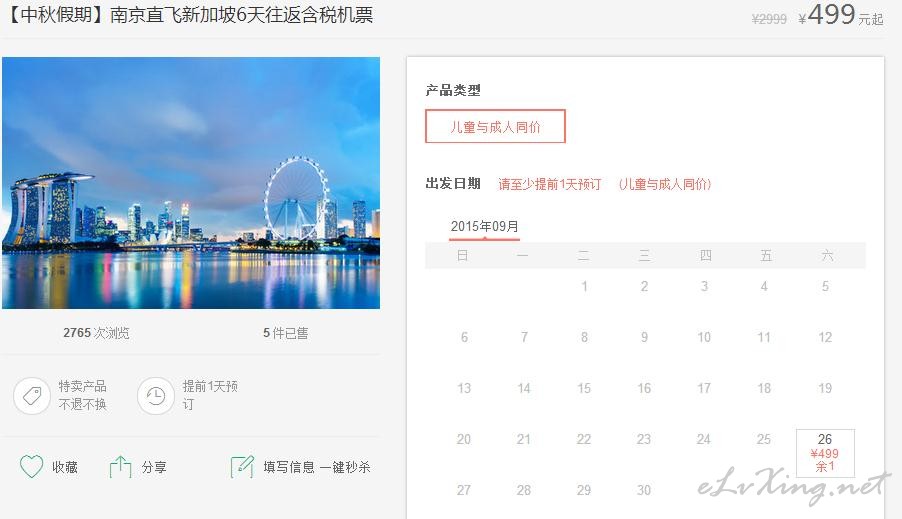Screen dimensions: 902x519
Task: Click the 5 件已售 sold count
Action: 285,333
